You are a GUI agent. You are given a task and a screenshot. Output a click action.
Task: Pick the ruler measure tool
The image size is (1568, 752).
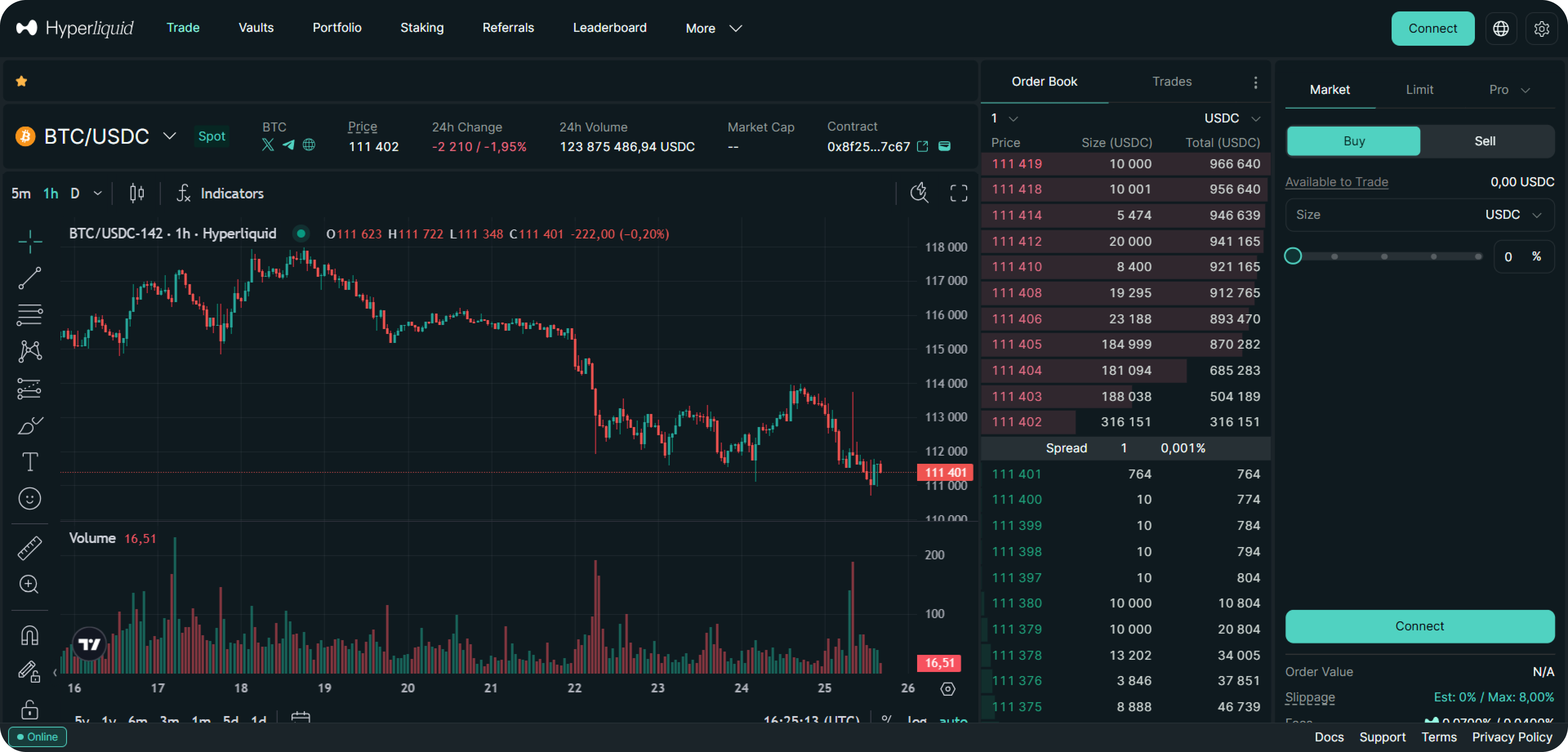[29, 547]
